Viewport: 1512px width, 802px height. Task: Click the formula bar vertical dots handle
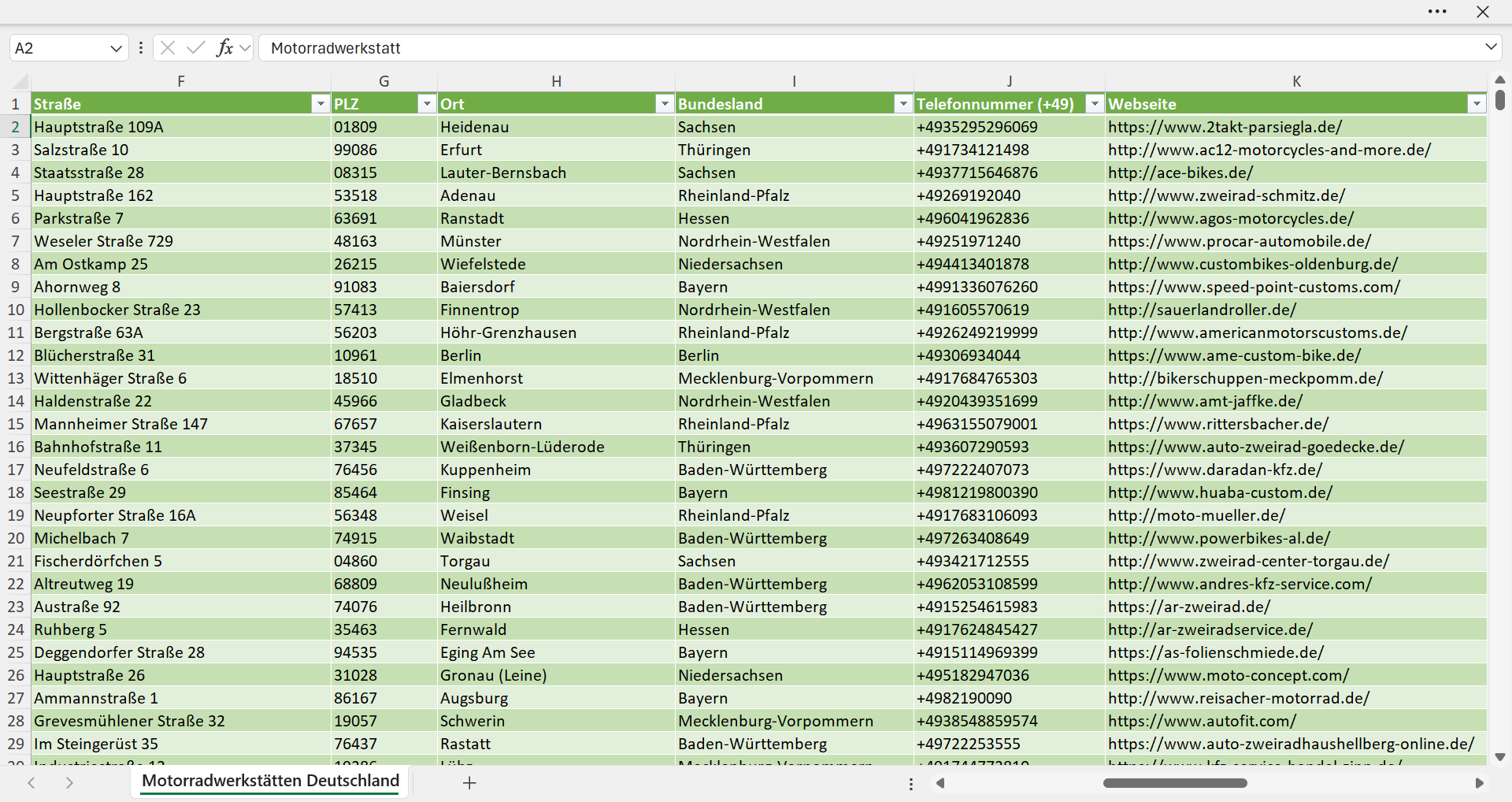[141, 48]
